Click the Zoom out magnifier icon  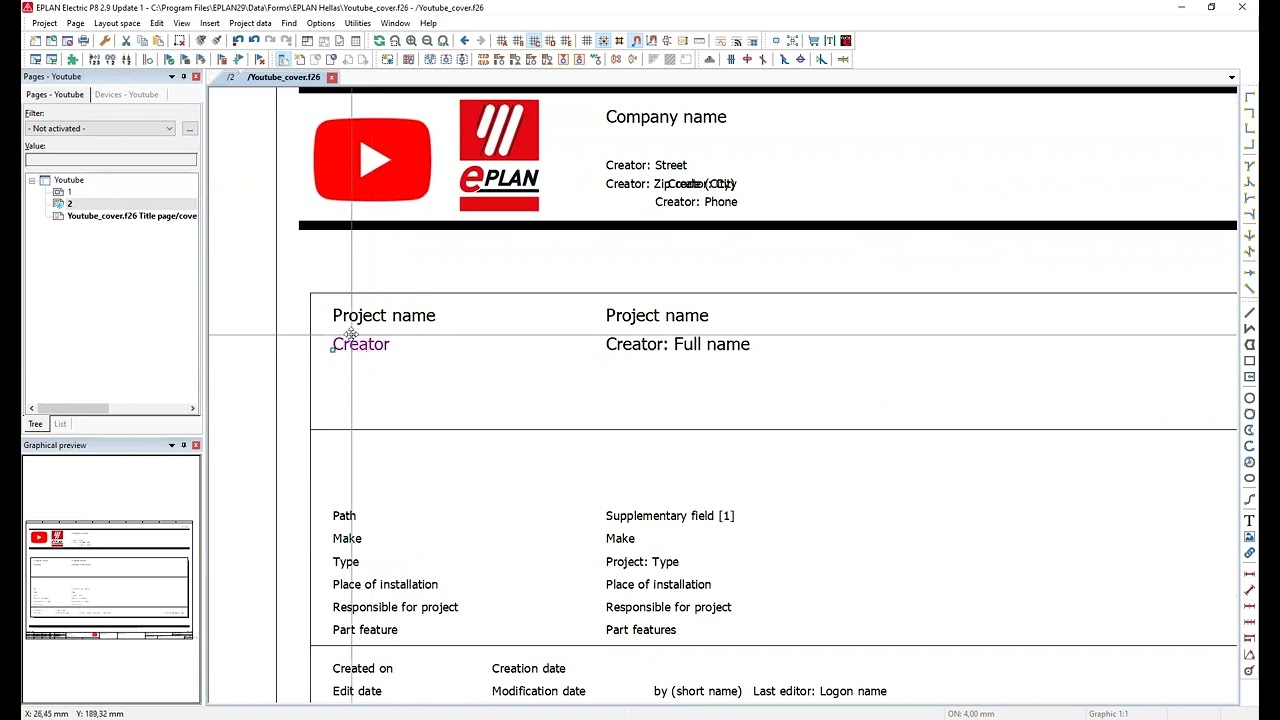click(427, 41)
